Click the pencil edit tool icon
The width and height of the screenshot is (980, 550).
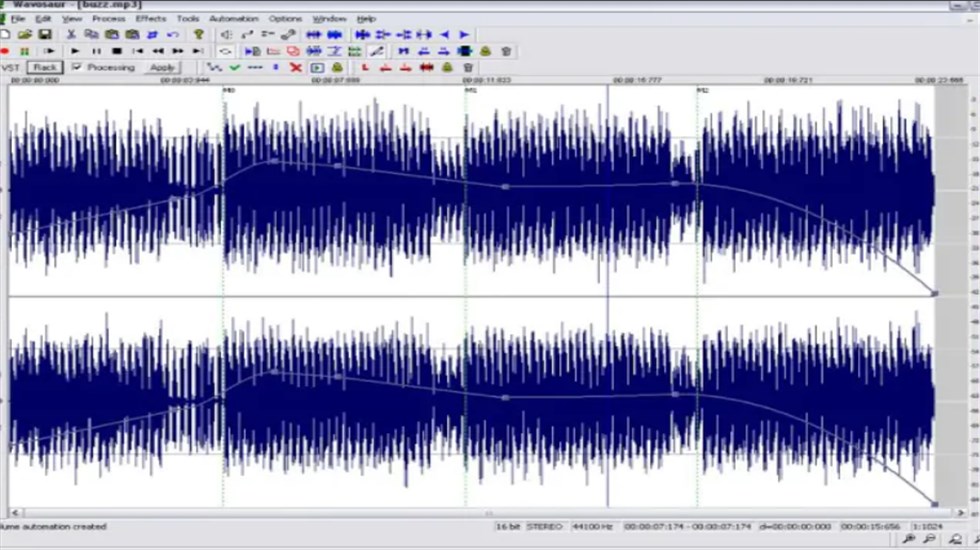pos(377,51)
